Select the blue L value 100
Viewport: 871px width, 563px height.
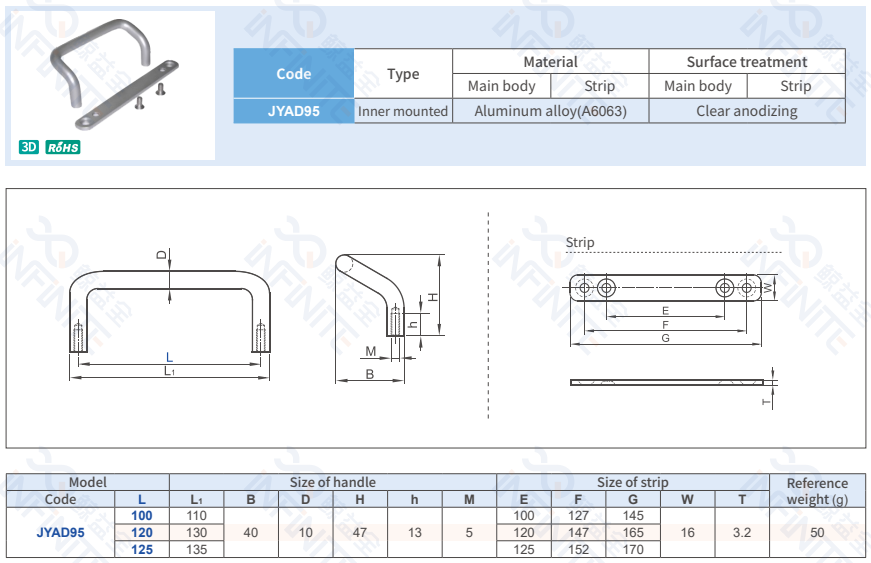click(142, 515)
